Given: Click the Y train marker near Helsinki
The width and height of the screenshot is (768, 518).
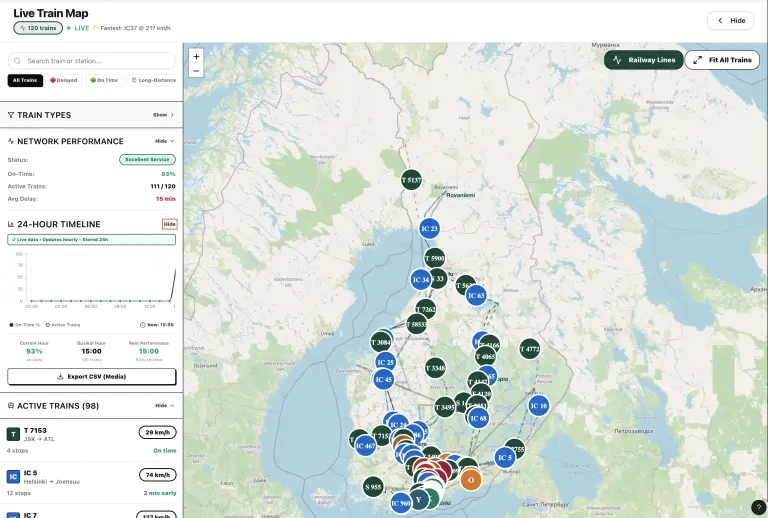Looking at the screenshot, I should (418, 500).
